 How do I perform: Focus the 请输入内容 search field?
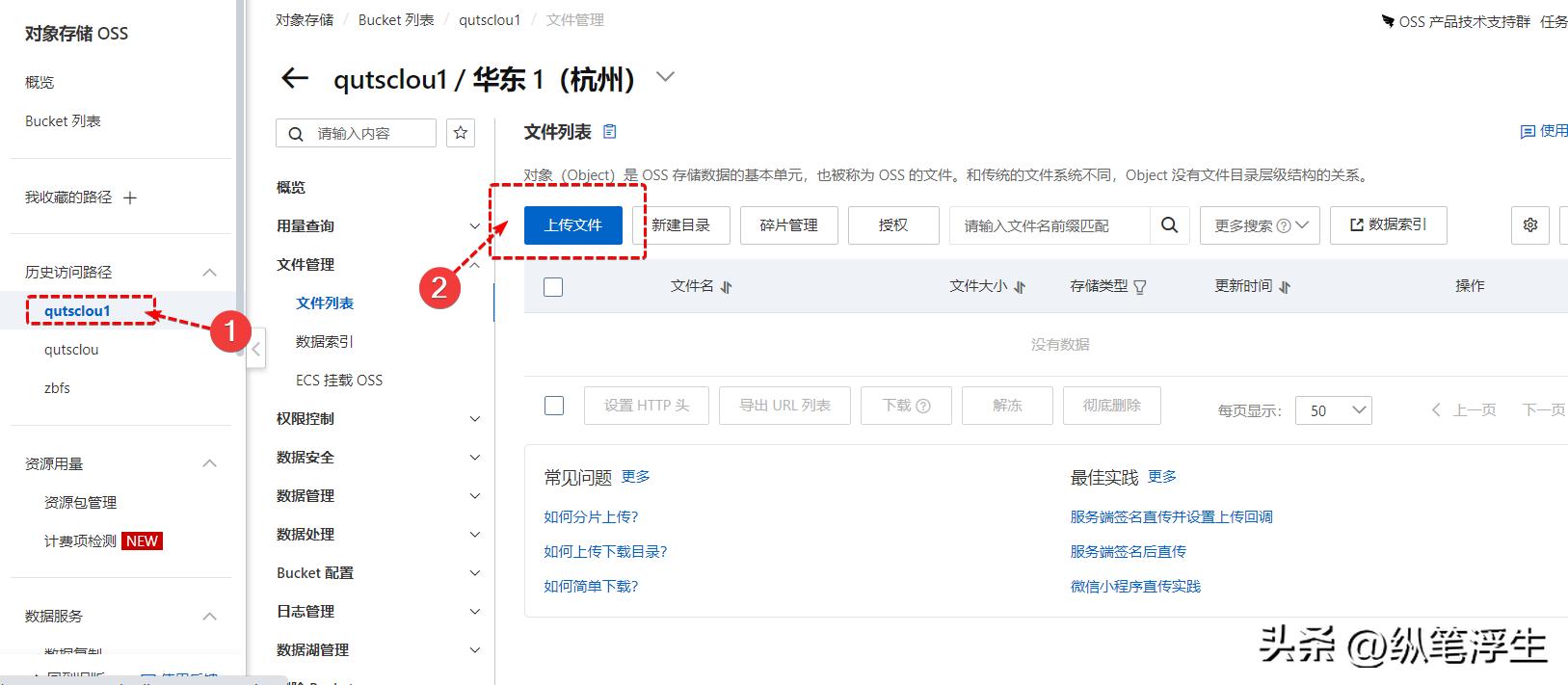tap(356, 133)
